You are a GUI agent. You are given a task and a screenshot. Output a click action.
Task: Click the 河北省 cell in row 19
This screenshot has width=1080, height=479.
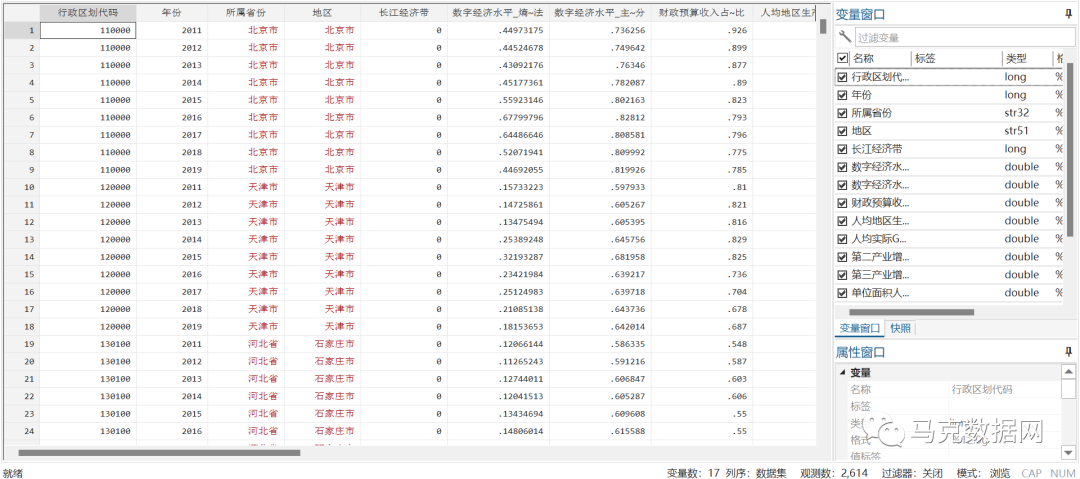coord(245,344)
